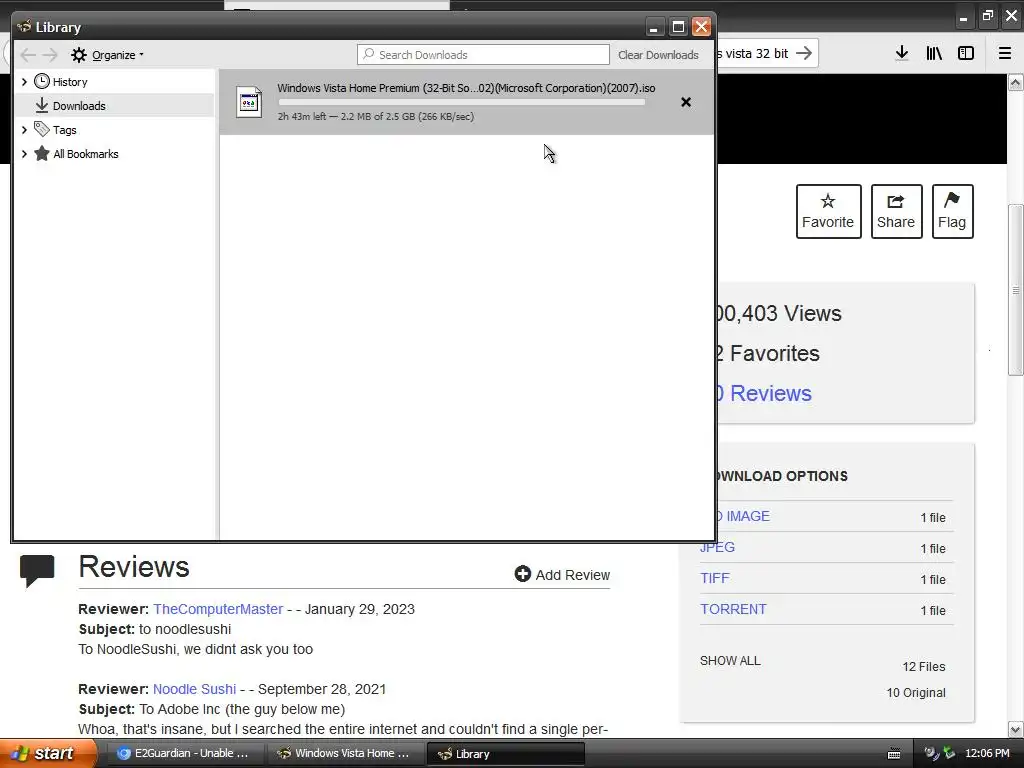Screen dimensions: 1024x768
Task: Open browser downloads toolbar arrow
Action: pos(902,54)
